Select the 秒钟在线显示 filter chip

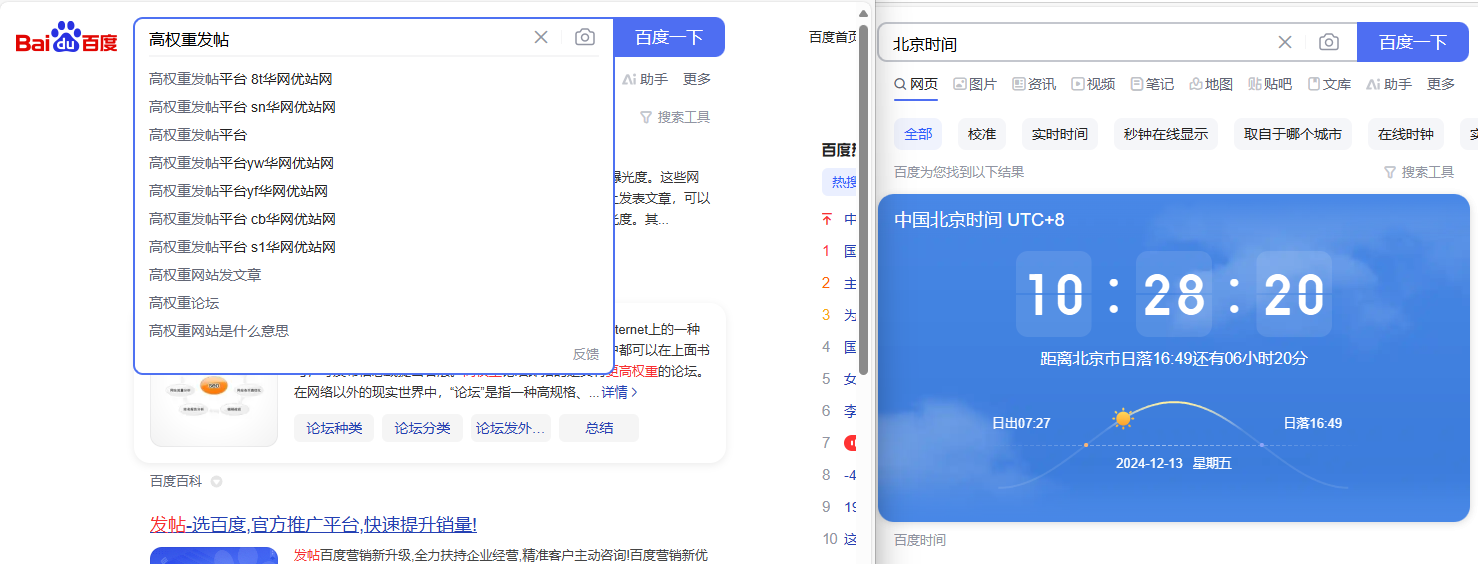point(1166,134)
